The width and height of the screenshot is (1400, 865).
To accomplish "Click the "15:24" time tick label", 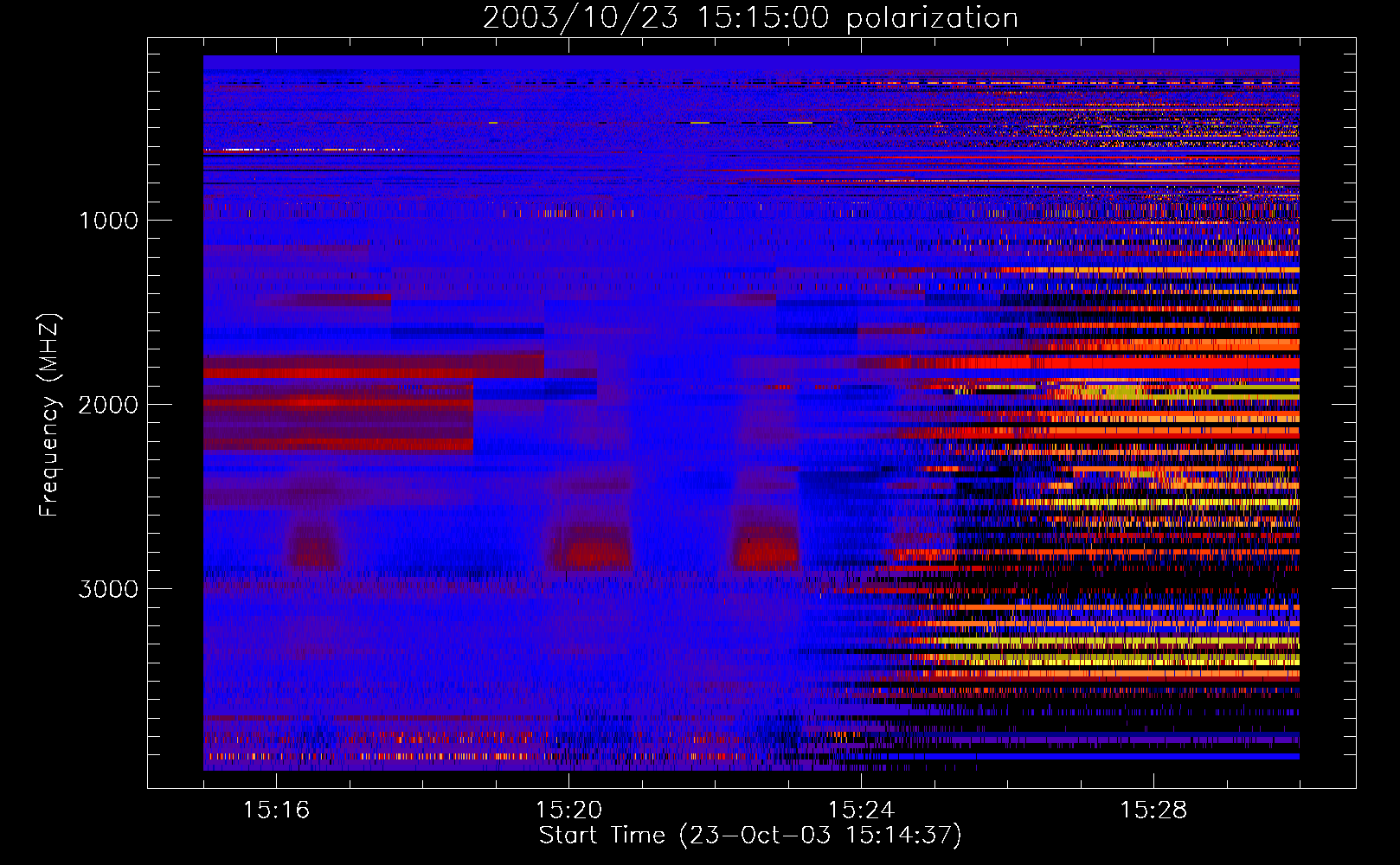I will 861,811.
